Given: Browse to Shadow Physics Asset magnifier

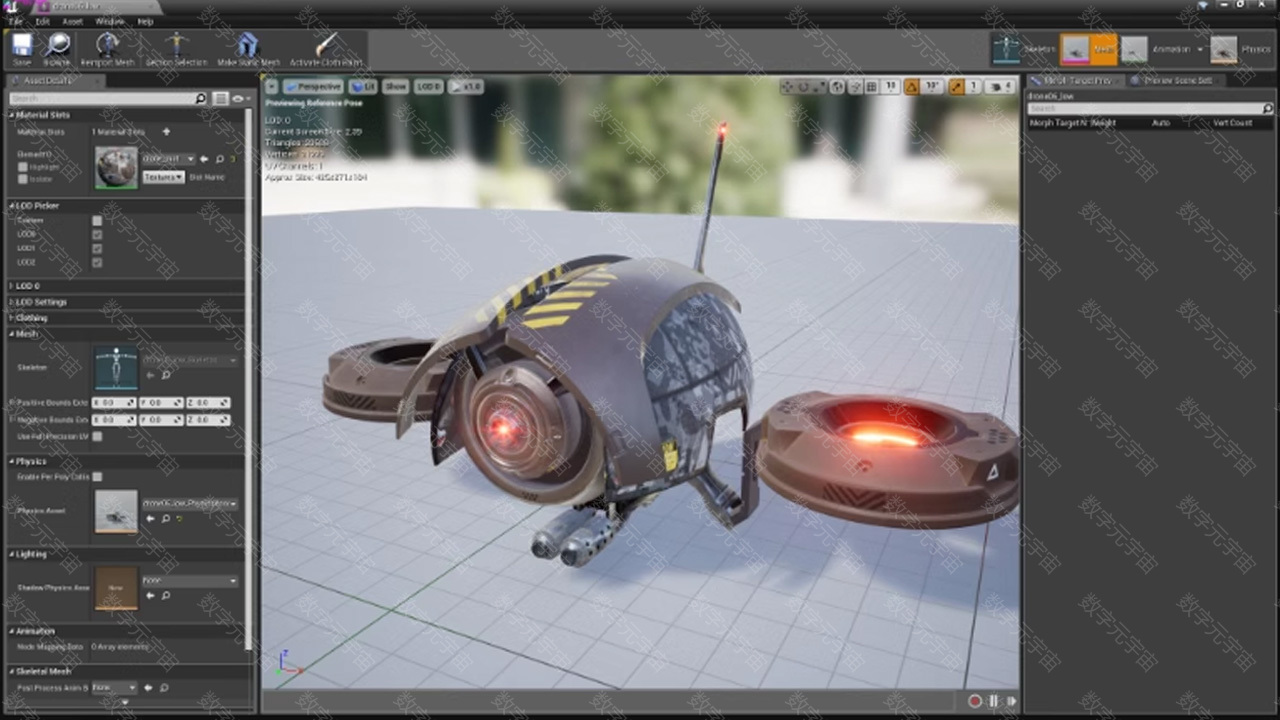Looking at the screenshot, I should tap(165, 595).
